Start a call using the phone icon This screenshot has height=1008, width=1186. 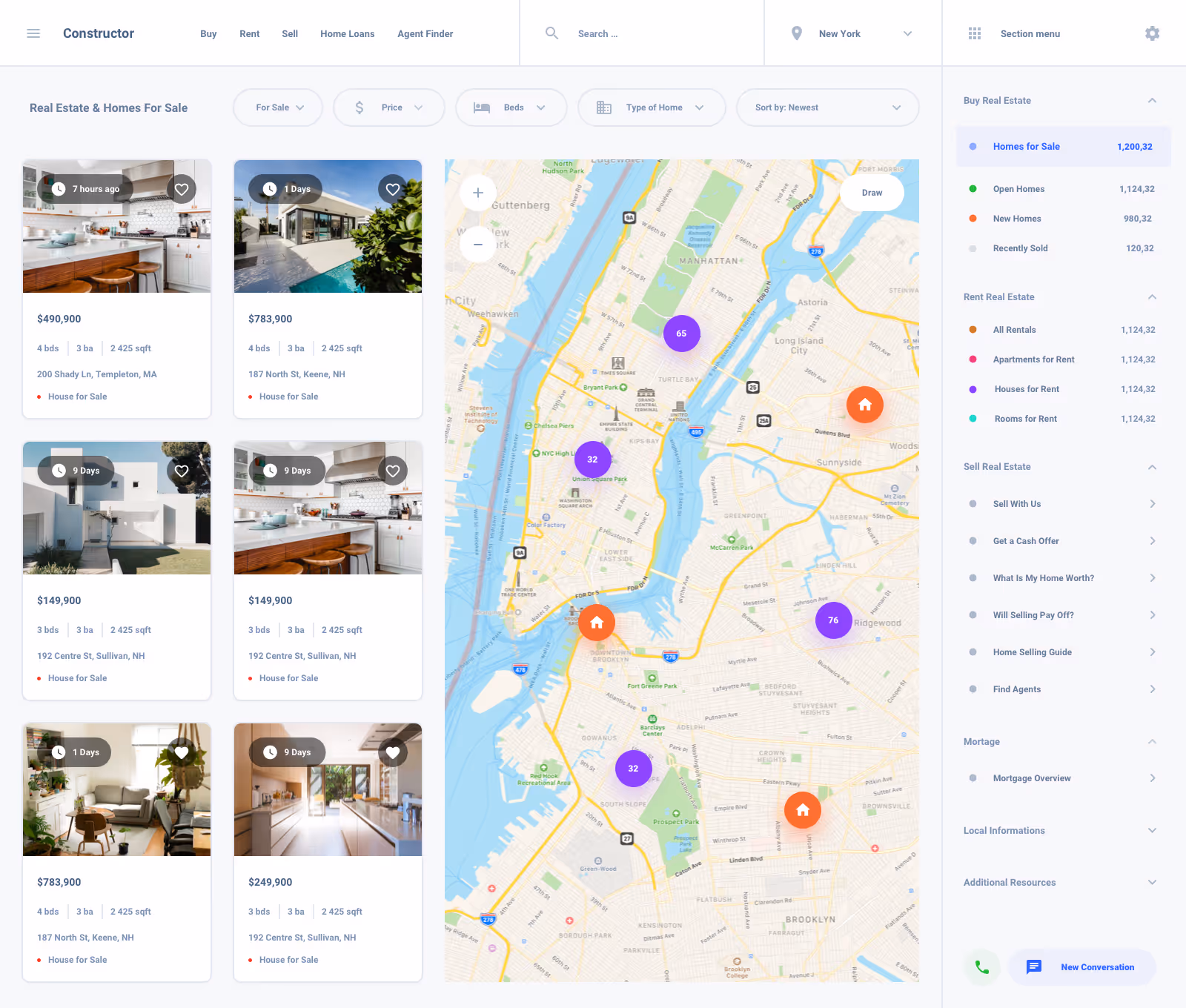coord(982,967)
